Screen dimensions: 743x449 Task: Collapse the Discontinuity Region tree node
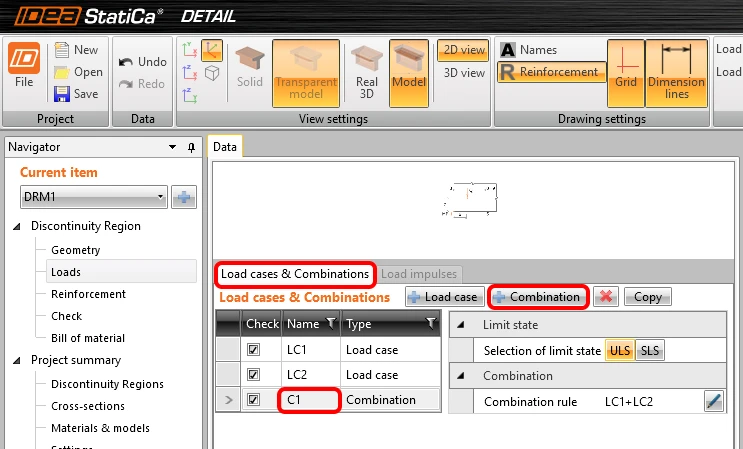pyautogui.click(x=17, y=226)
